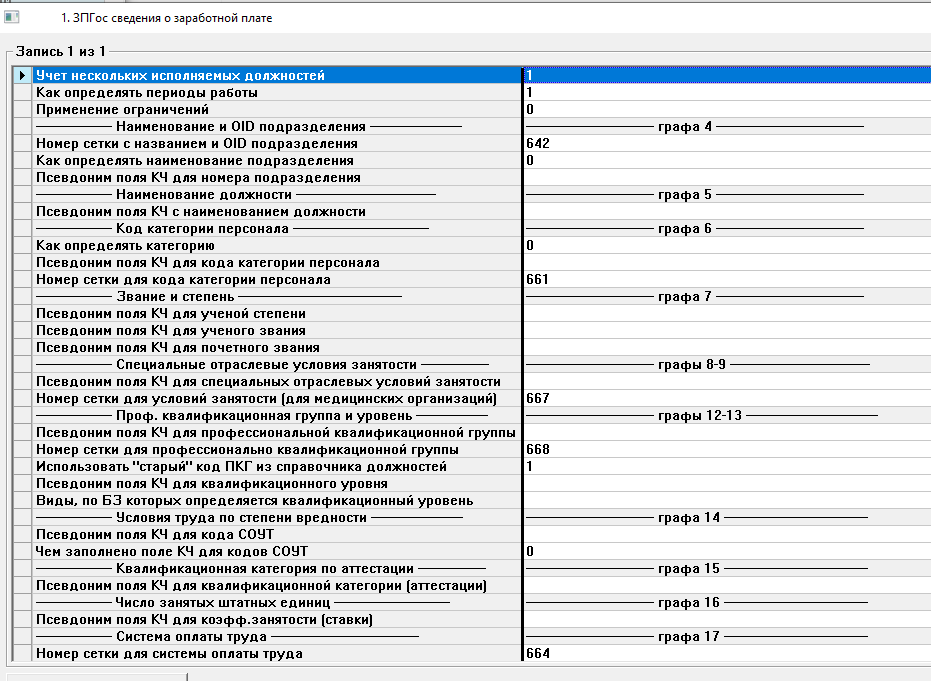Click the row header box next to 'Псевдоним поля КЧ для коэфф.занятости'
The width and height of the screenshot is (931, 681).
22,620
